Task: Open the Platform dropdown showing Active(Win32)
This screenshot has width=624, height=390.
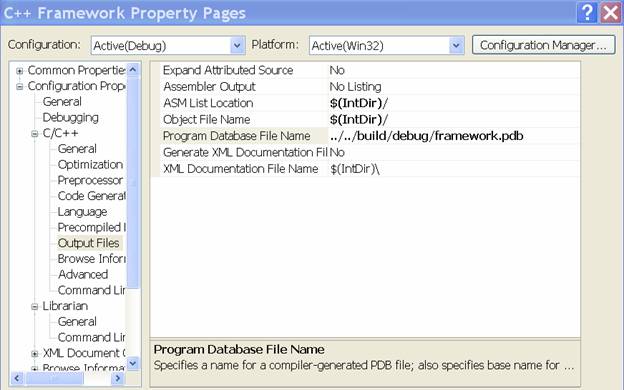Action: 386,45
